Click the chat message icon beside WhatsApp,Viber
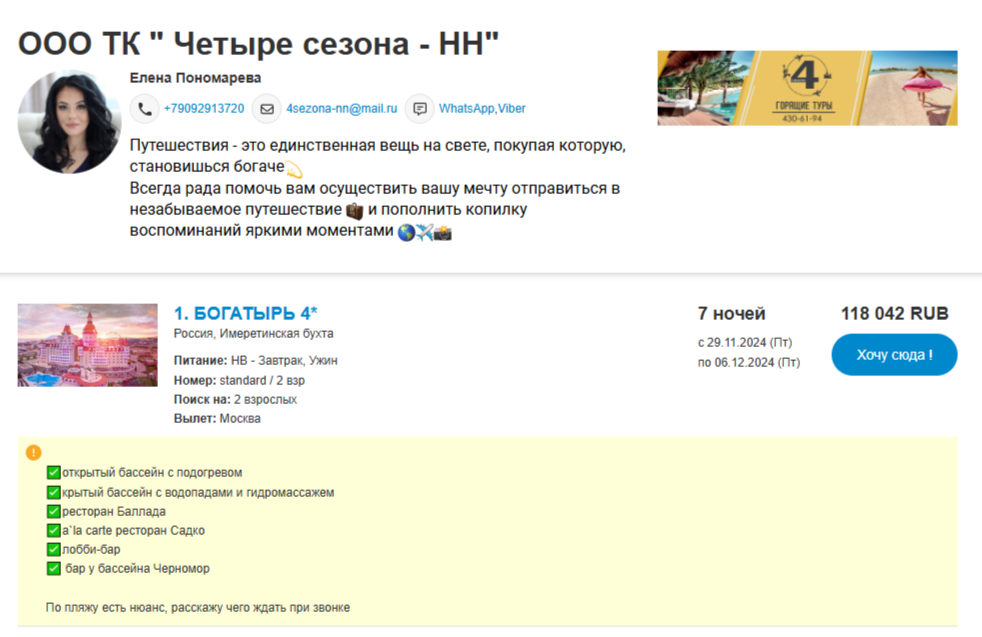The width and height of the screenshot is (982, 637). [420, 109]
